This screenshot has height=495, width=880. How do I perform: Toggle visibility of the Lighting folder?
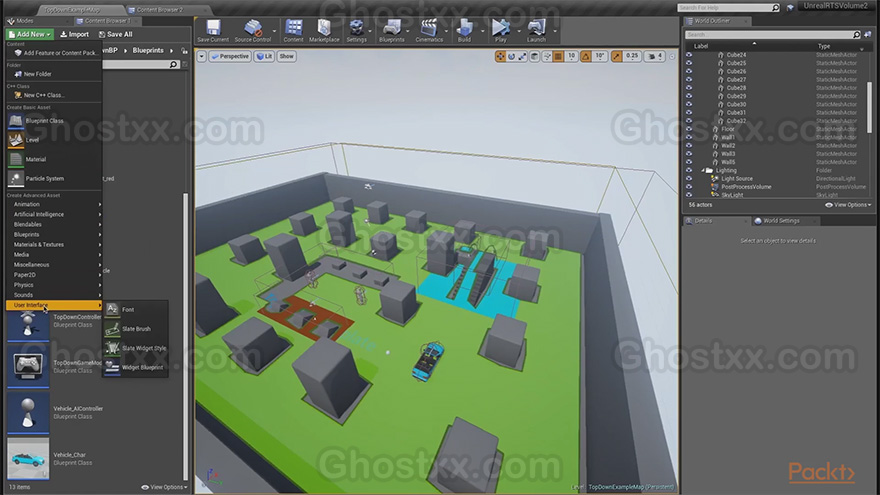point(689,170)
